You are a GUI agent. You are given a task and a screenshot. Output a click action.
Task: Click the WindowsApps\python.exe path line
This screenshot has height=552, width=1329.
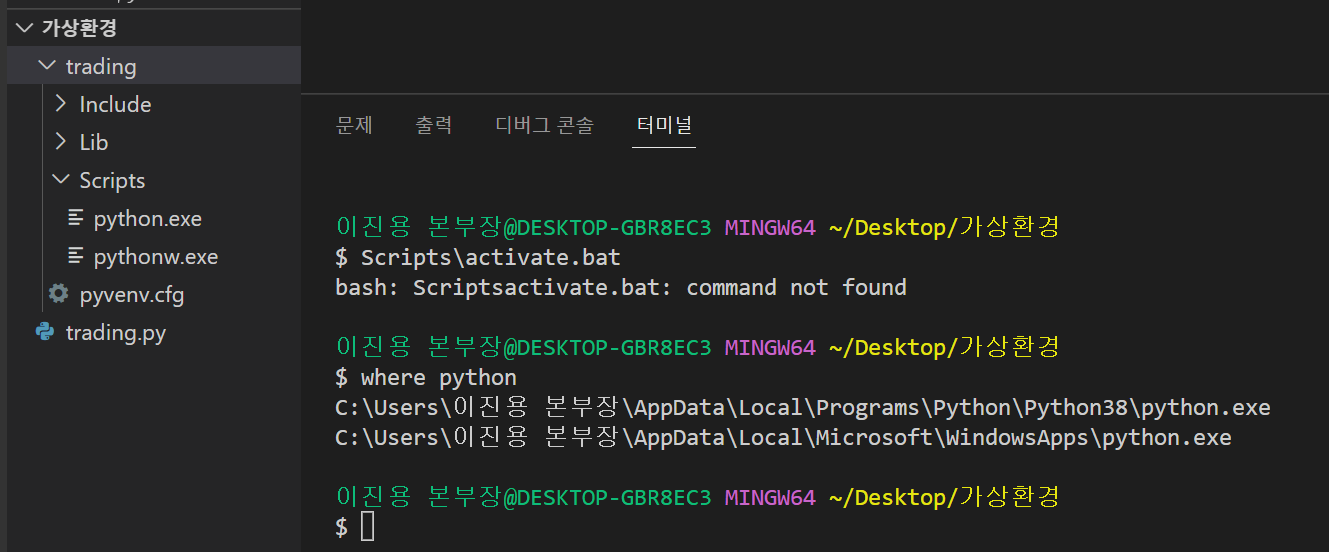783,438
